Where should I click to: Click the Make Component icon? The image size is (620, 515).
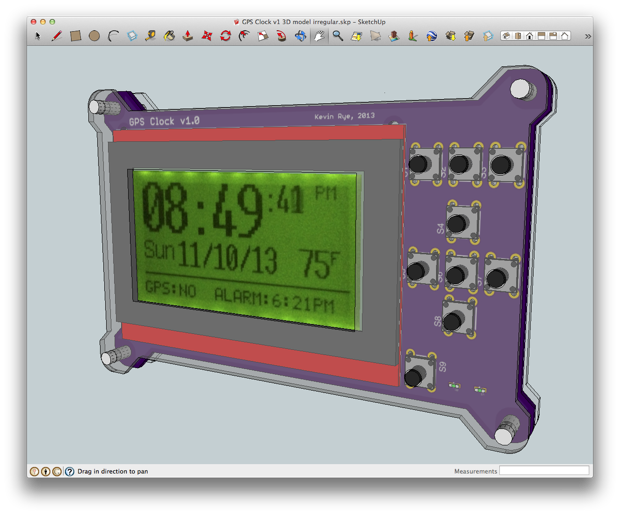click(132, 36)
